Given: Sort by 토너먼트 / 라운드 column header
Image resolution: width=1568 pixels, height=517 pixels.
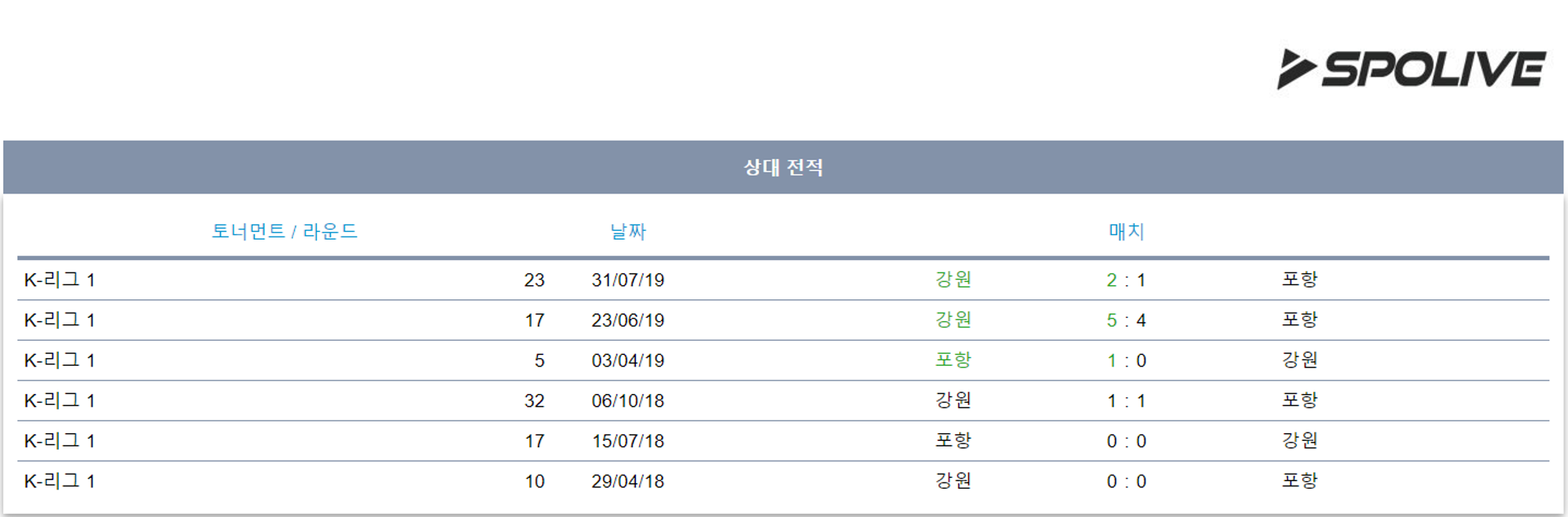Looking at the screenshot, I should [x=285, y=231].
